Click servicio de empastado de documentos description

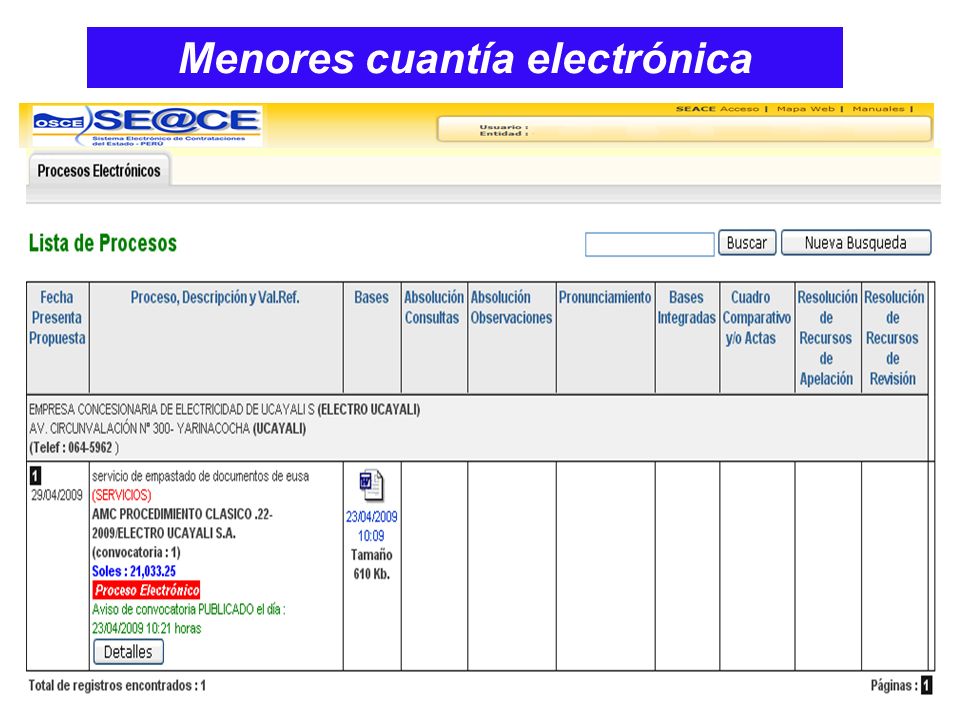coord(200,476)
